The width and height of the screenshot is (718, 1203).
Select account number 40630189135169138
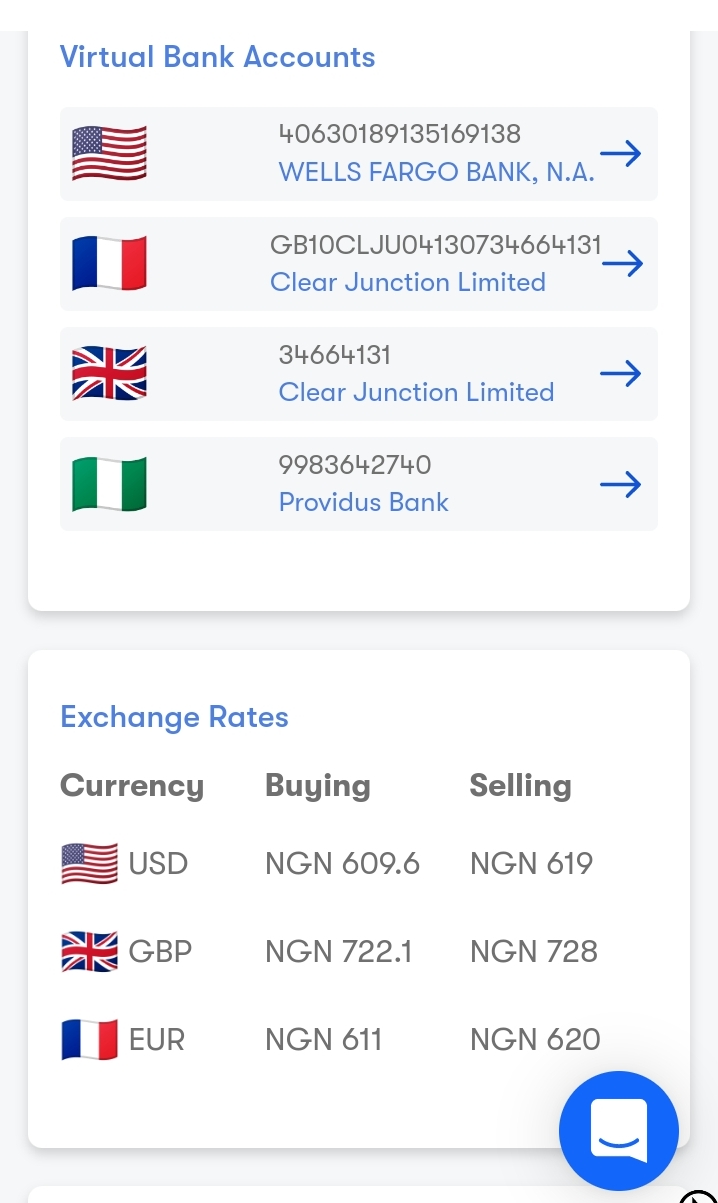click(399, 134)
